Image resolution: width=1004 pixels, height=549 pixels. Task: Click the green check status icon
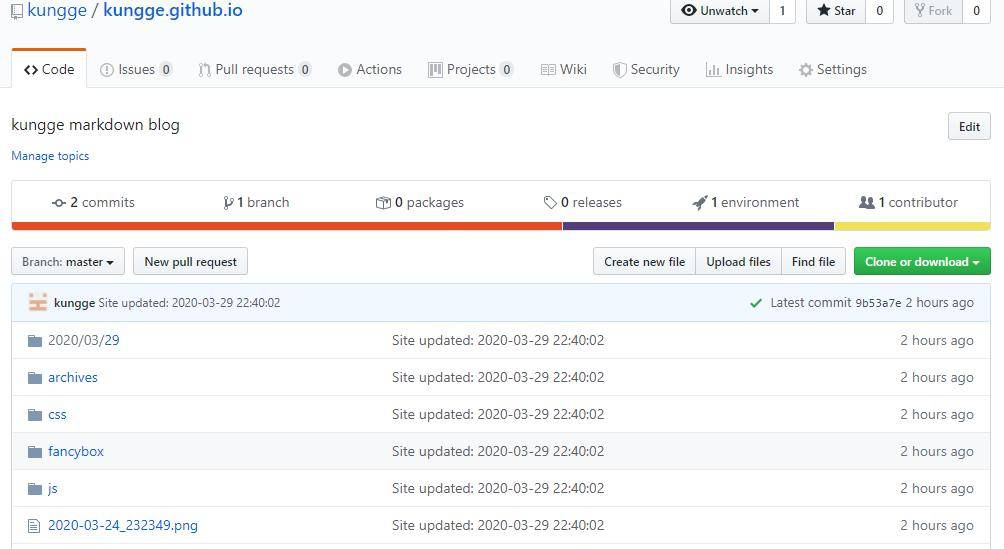(x=756, y=303)
